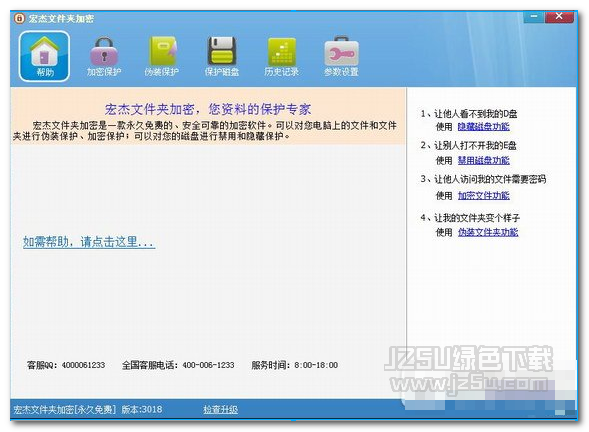The height and width of the screenshot is (432, 589).
Task: Click the app logo in title bar
Action: pyautogui.click(x=19, y=18)
